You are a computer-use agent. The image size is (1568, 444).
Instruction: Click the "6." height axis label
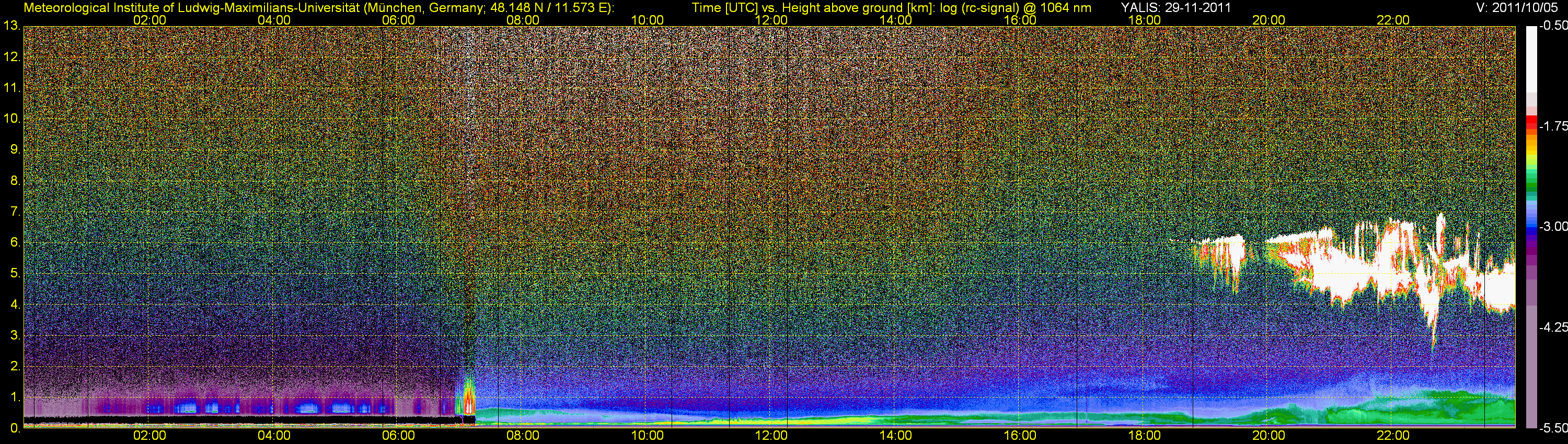16,243
